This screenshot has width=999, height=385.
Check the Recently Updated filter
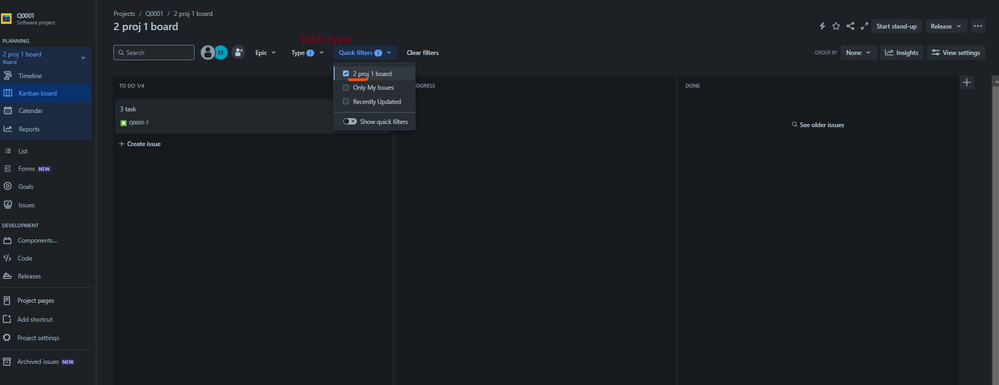coord(346,101)
